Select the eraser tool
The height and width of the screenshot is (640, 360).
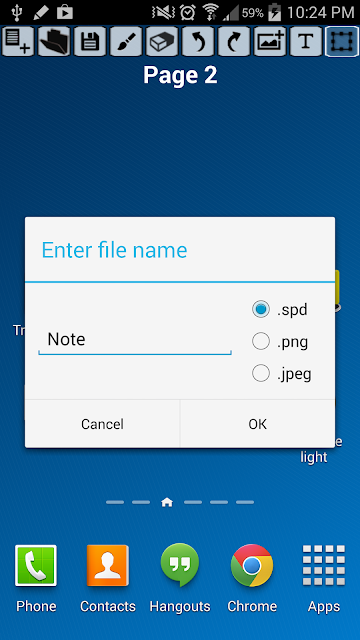pos(162,41)
